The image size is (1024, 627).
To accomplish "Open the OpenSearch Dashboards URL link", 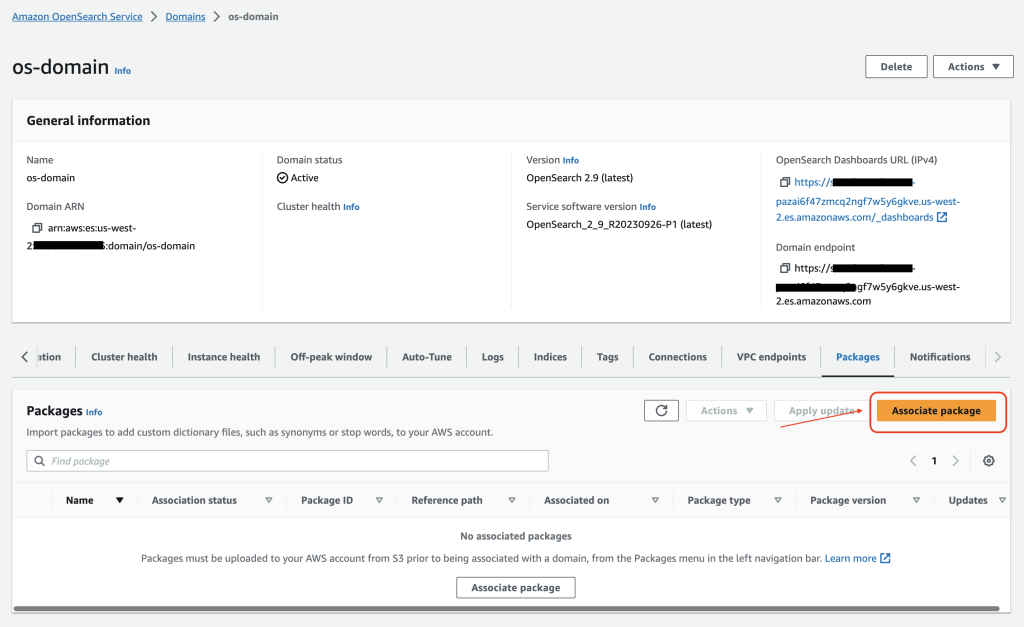I will (x=867, y=200).
